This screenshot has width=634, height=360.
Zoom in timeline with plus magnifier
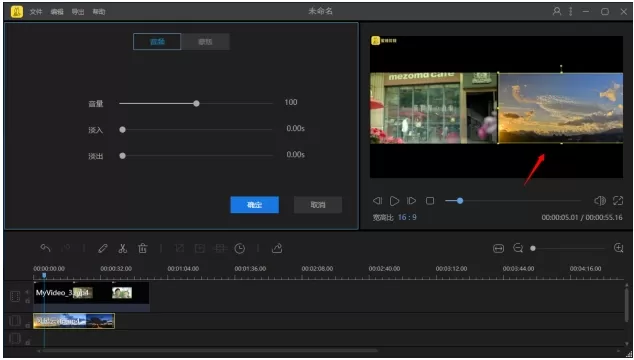tap(619, 248)
